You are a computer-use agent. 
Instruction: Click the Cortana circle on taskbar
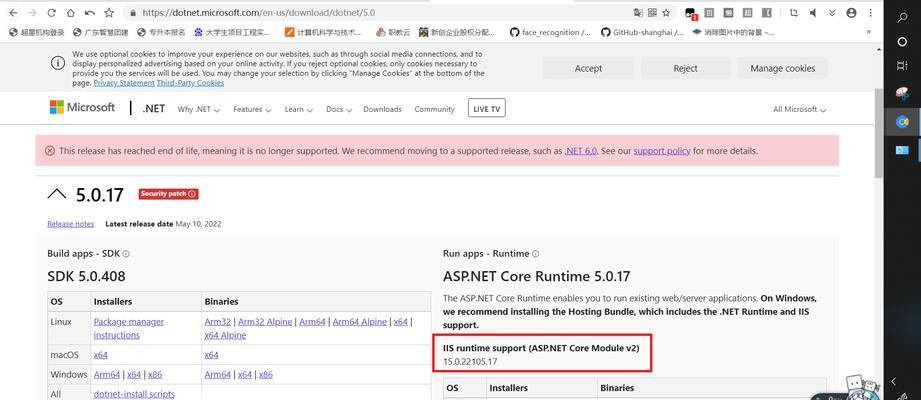pyautogui.click(x=902, y=42)
